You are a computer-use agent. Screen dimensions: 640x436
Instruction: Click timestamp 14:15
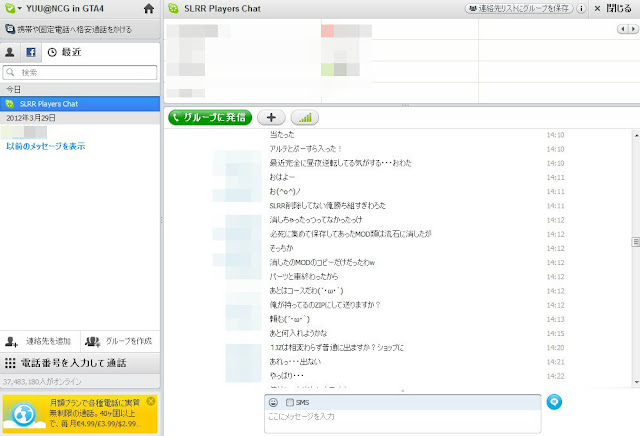click(x=556, y=334)
